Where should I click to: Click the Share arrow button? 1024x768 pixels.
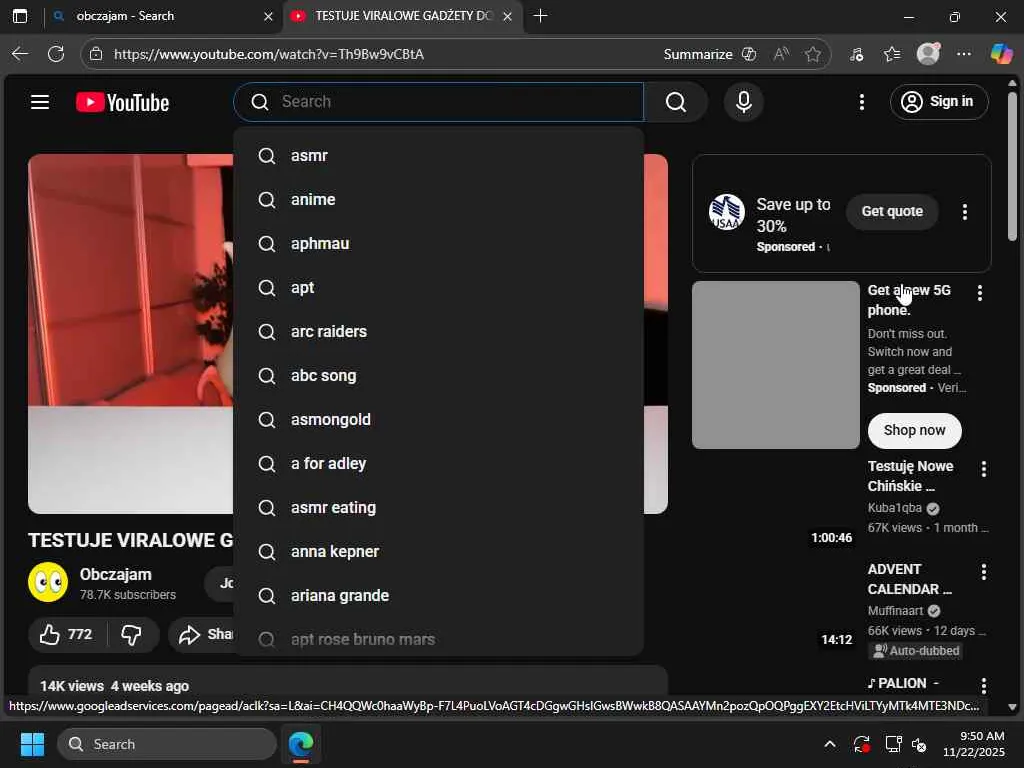[201, 635]
